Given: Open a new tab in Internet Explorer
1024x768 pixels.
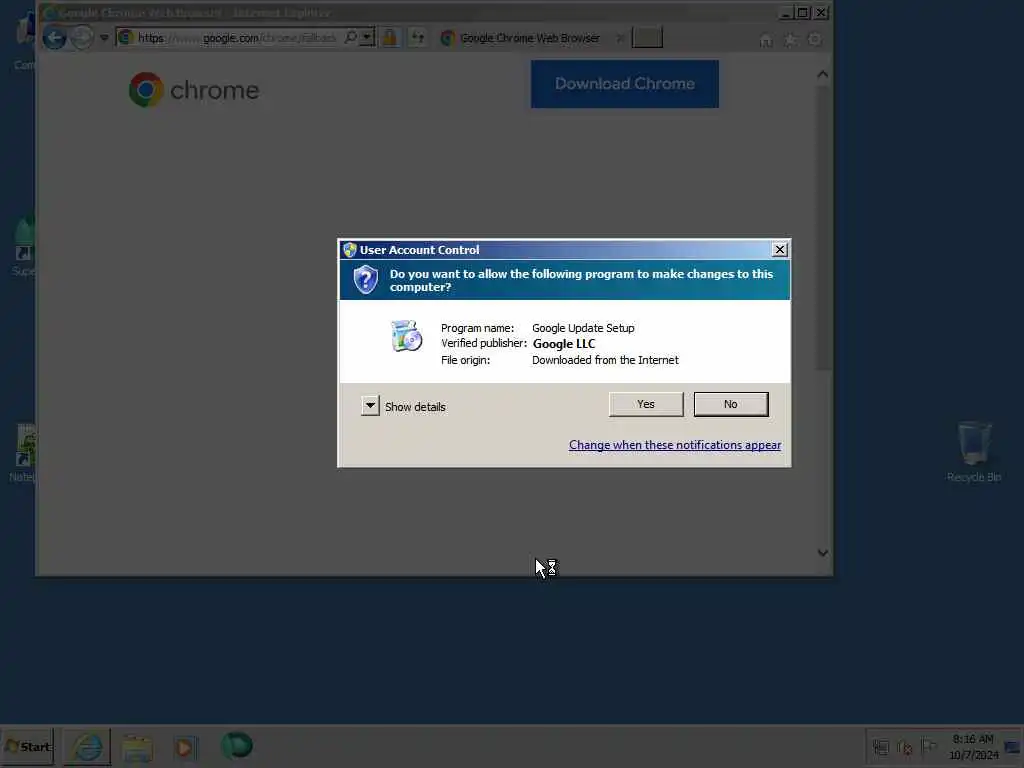Looking at the screenshot, I should point(647,38).
